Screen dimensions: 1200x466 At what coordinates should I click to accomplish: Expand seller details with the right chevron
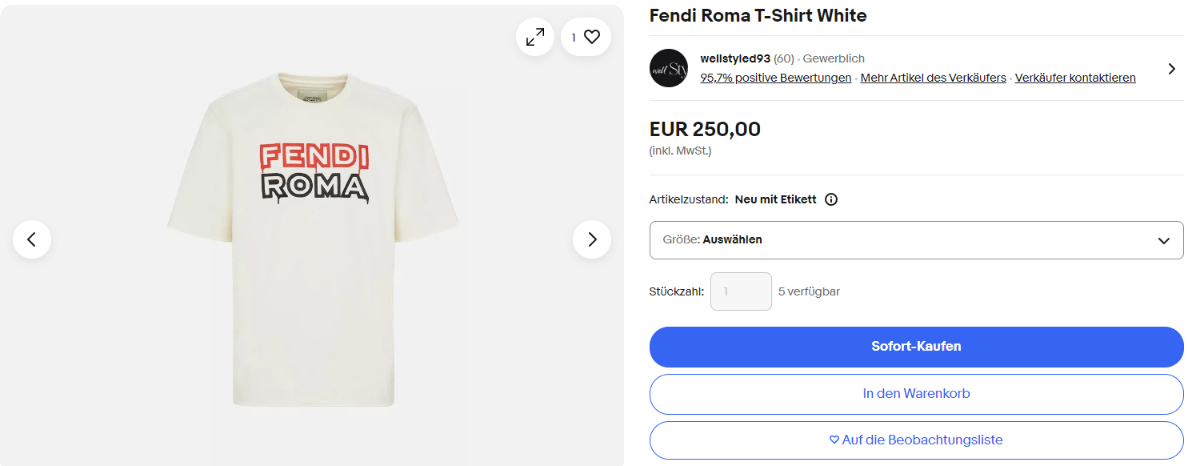pos(1171,69)
